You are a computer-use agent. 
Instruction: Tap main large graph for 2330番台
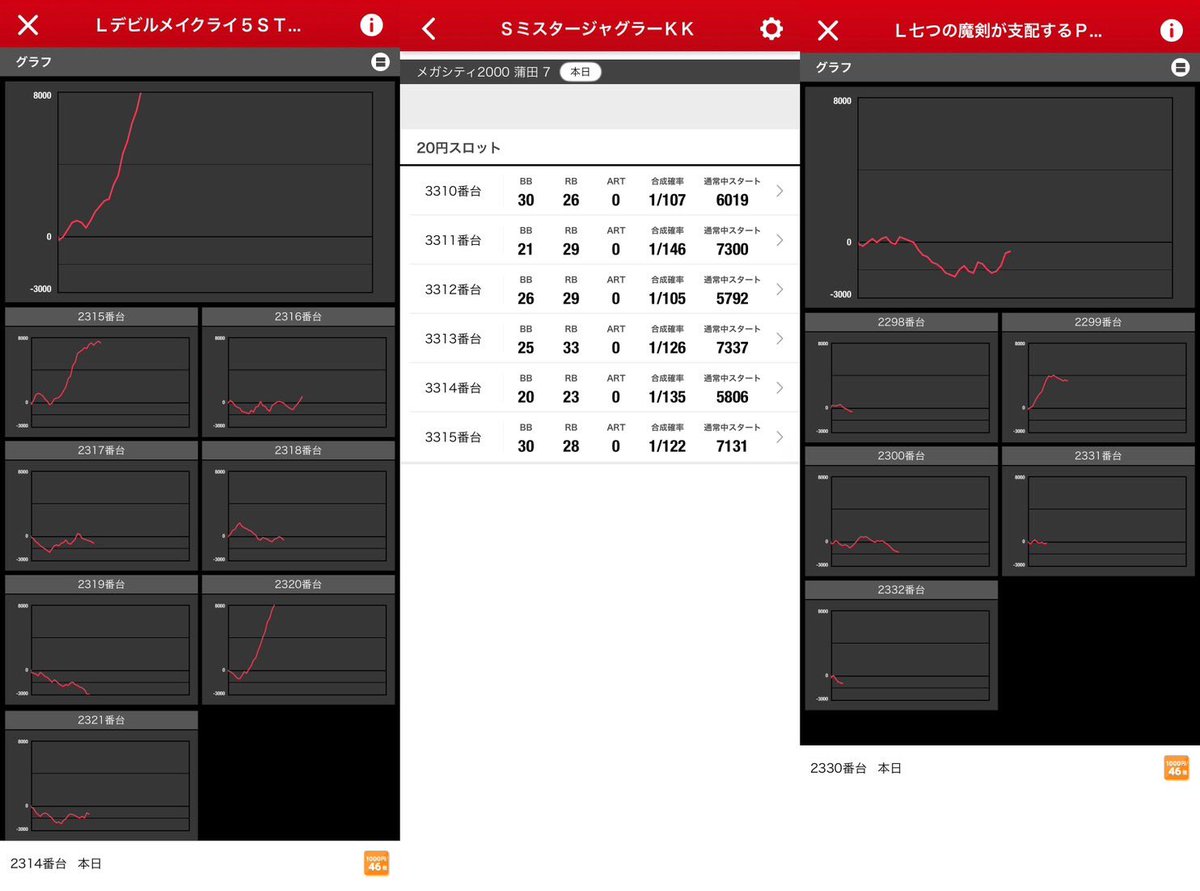tap(1000, 197)
